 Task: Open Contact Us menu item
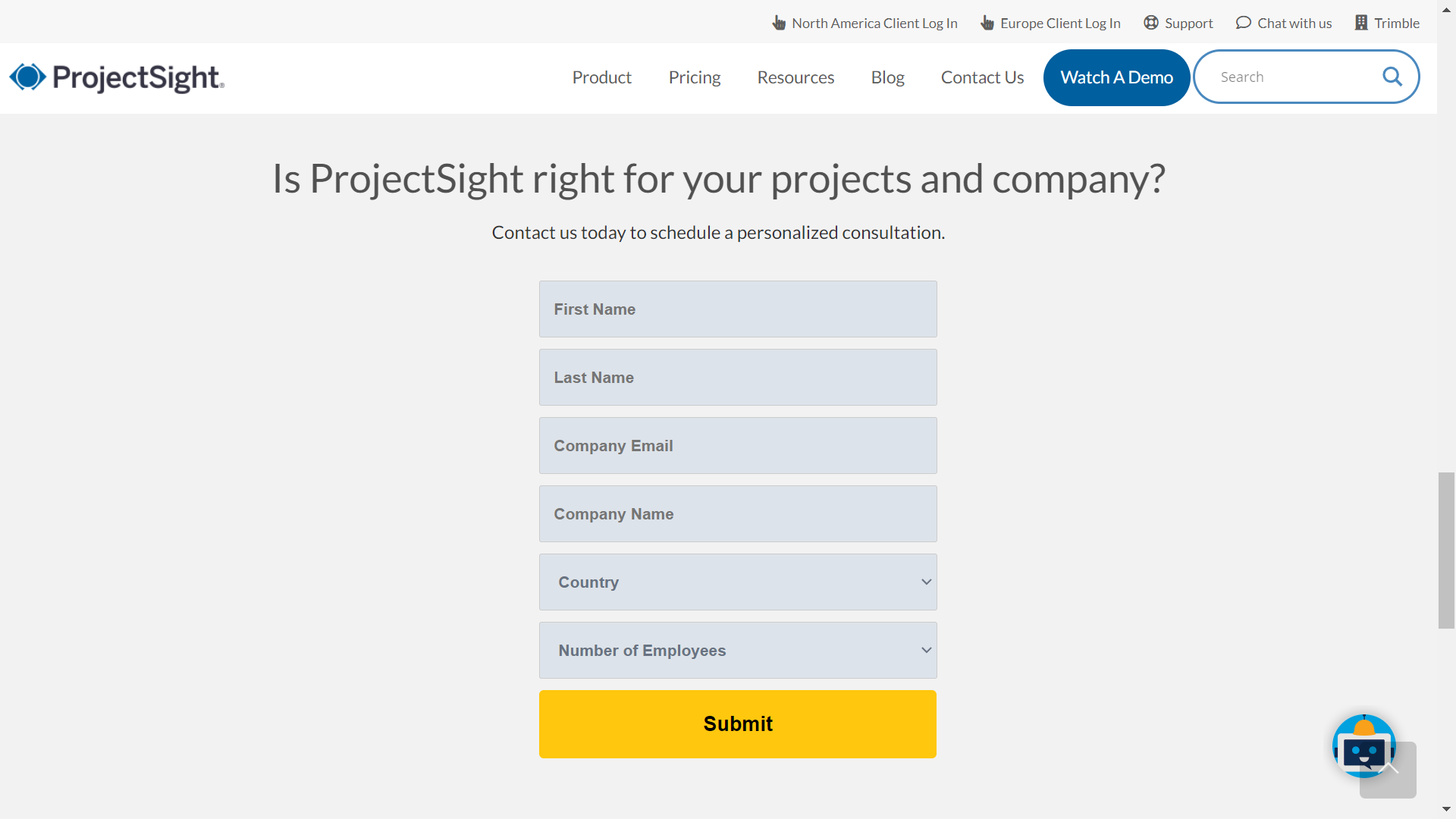point(982,77)
